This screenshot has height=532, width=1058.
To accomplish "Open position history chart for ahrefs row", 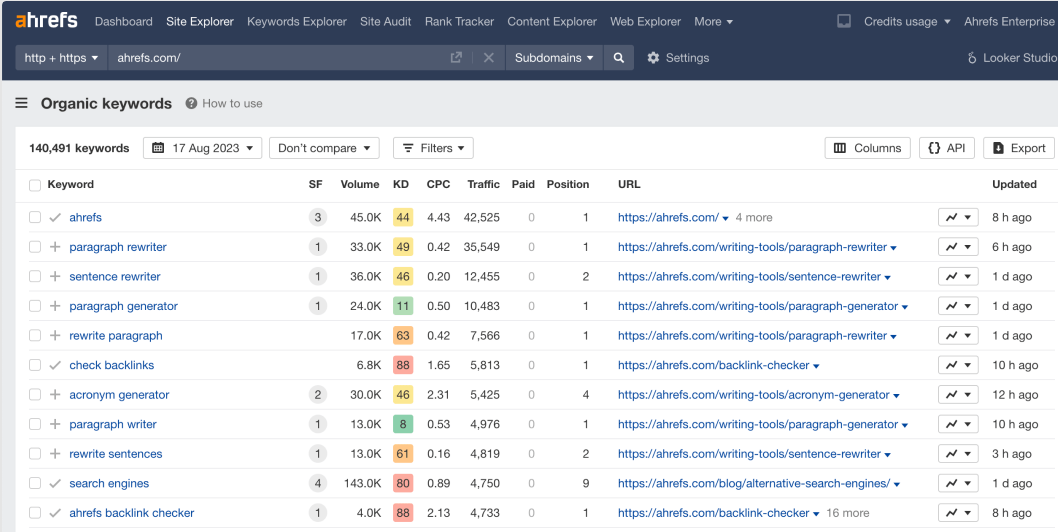I will [x=957, y=217].
